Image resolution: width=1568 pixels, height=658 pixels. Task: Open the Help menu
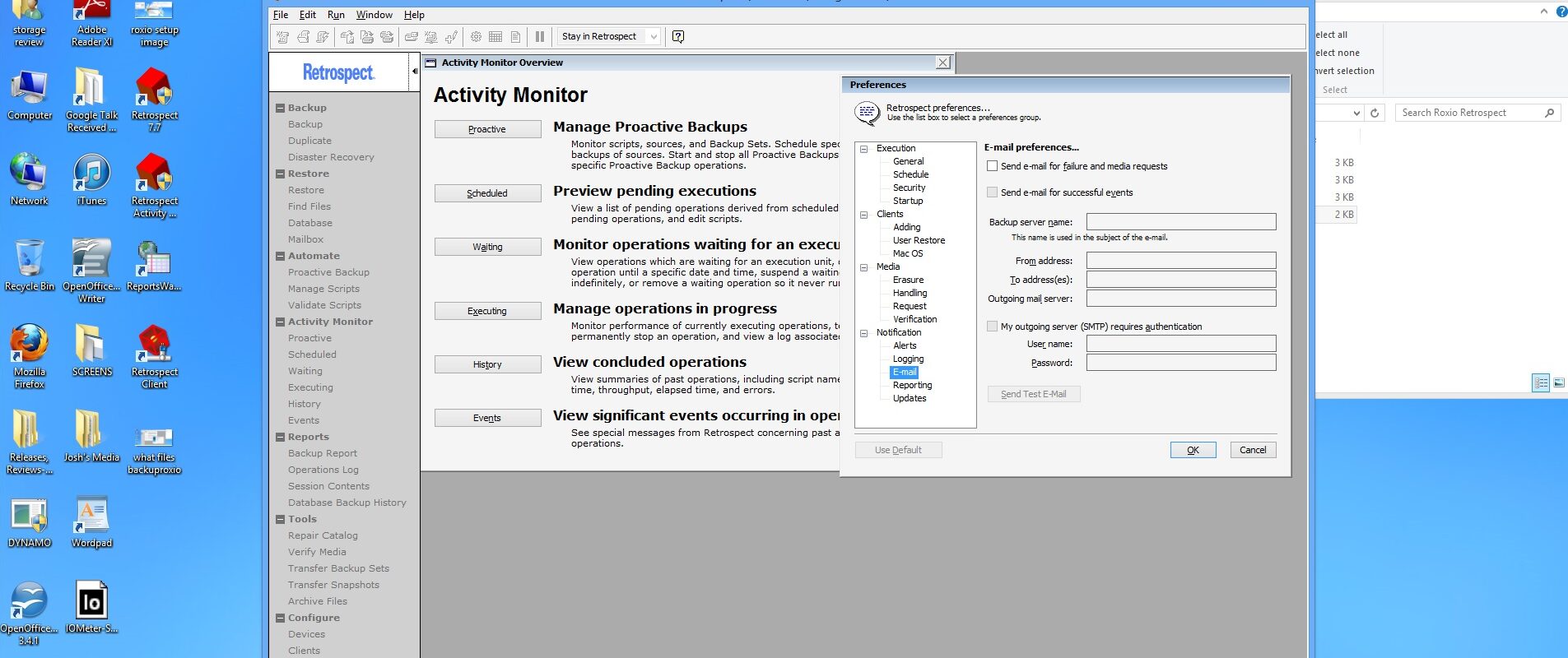(414, 15)
